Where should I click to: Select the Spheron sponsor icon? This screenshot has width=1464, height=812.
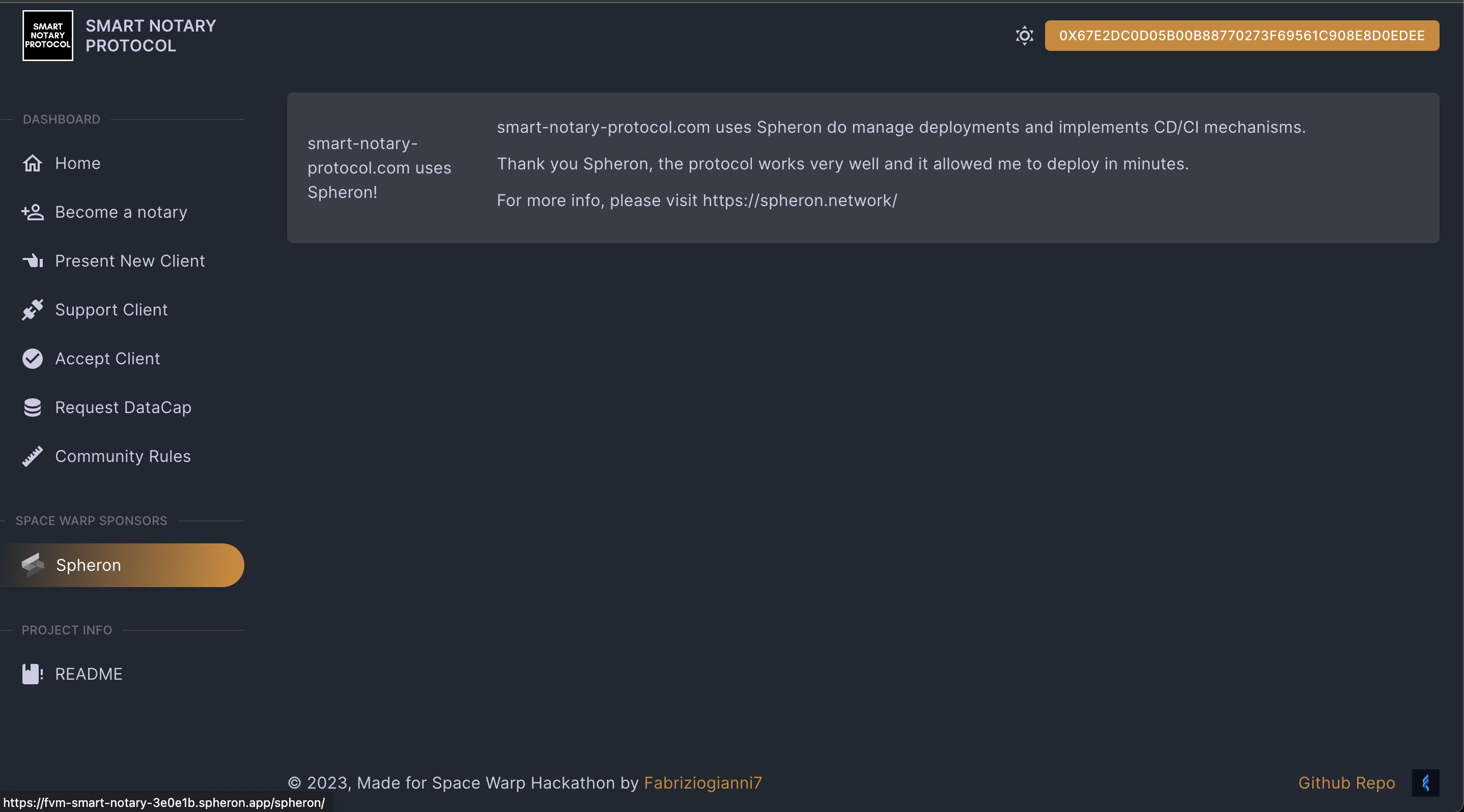(x=32, y=564)
